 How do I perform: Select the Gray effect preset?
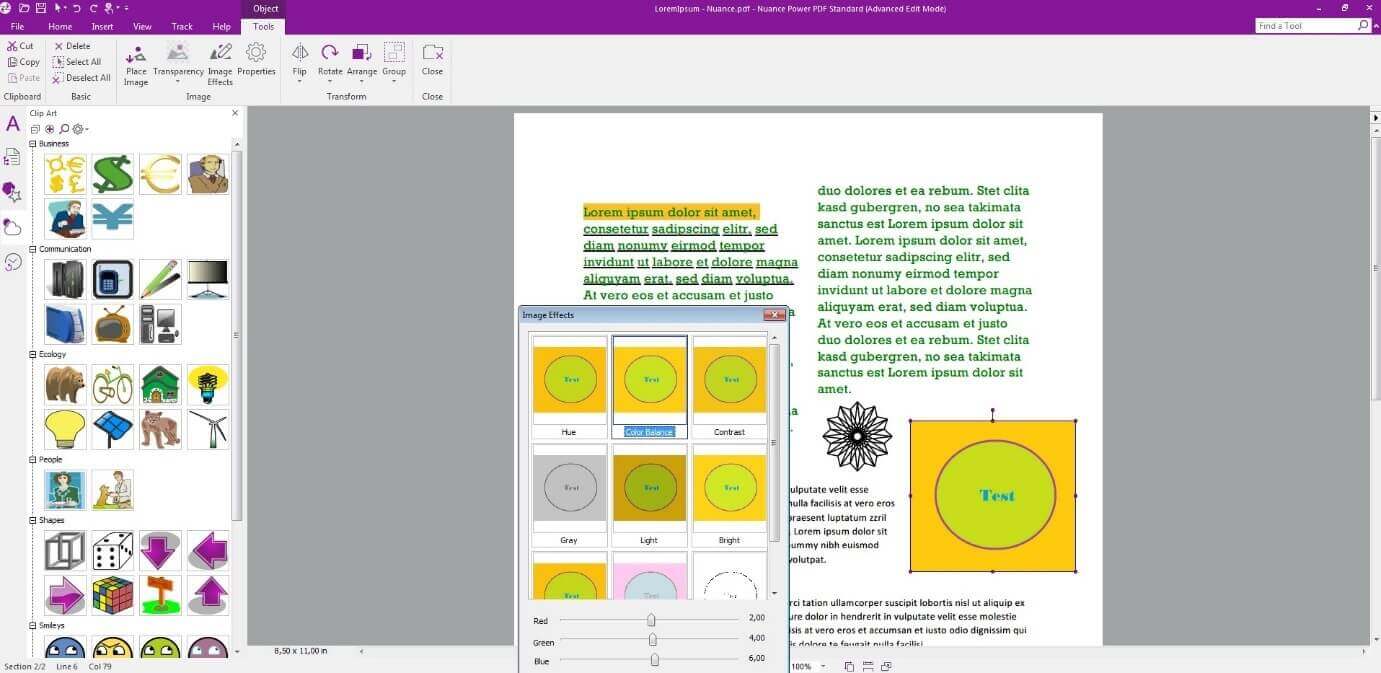click(x=569, y=487)
